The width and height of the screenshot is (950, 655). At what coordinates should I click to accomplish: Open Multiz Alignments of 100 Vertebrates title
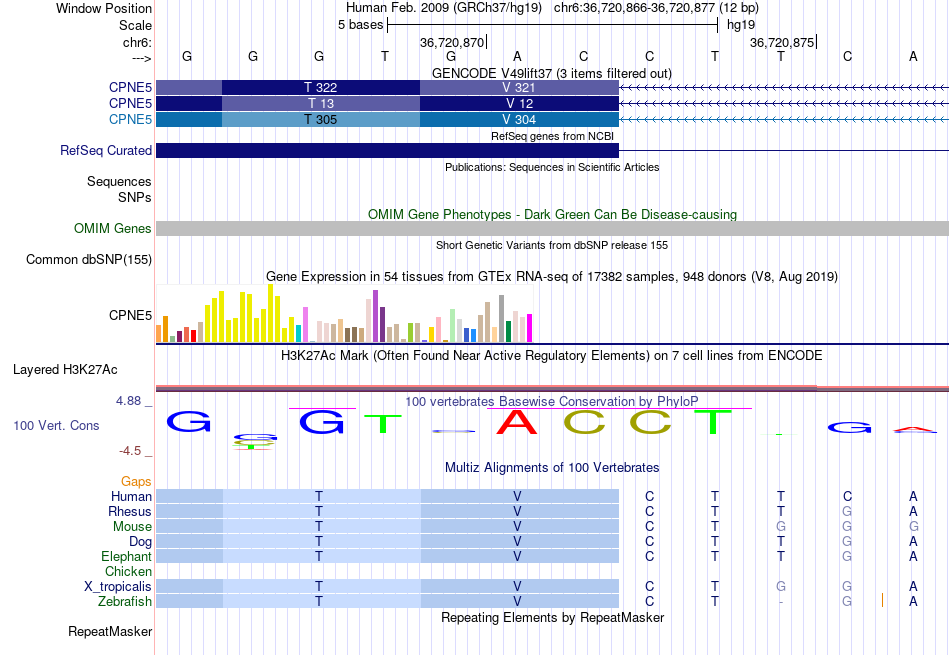click(x=552, y=468)
